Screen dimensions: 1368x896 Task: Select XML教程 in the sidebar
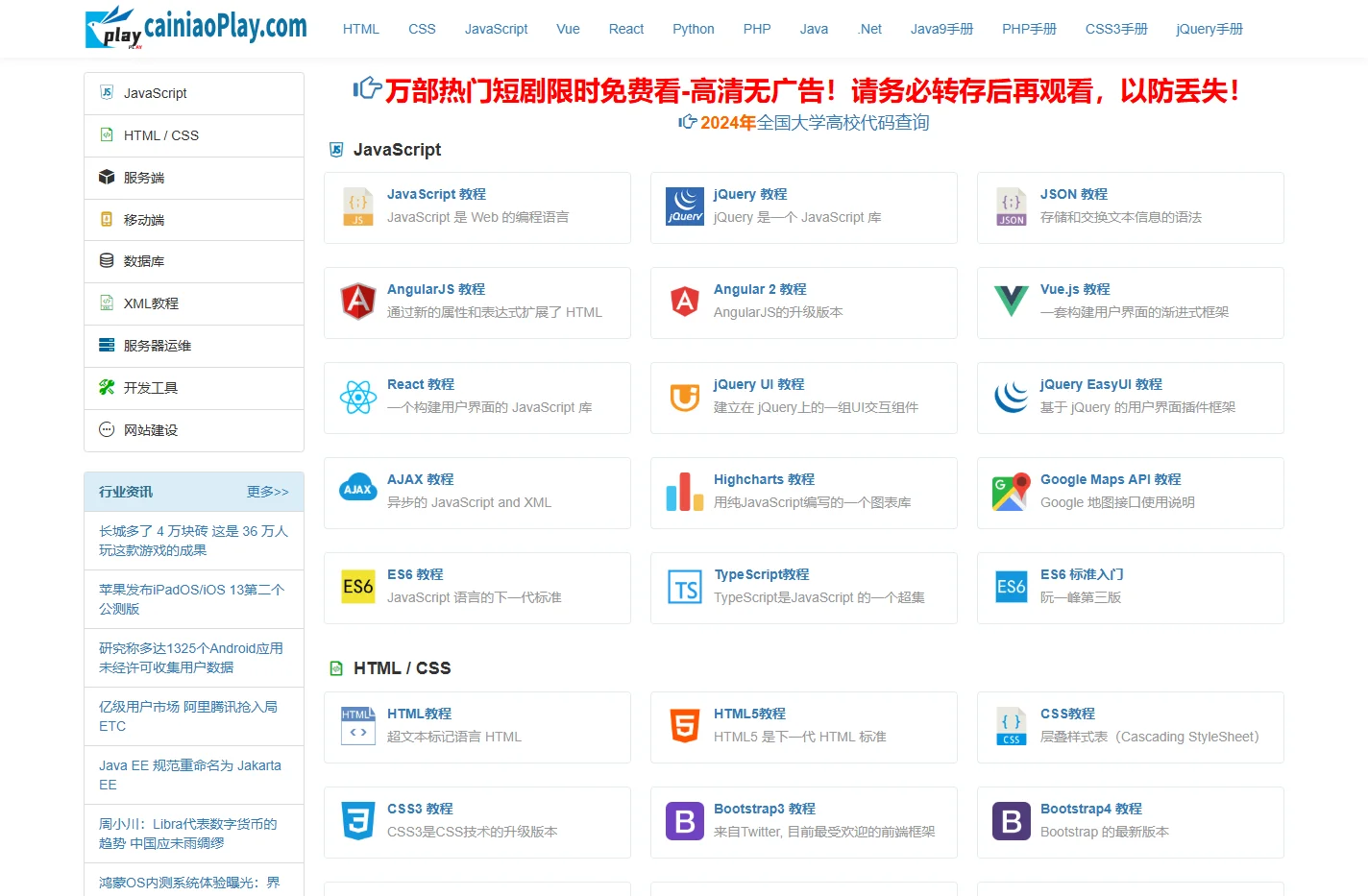click(194, 303)
